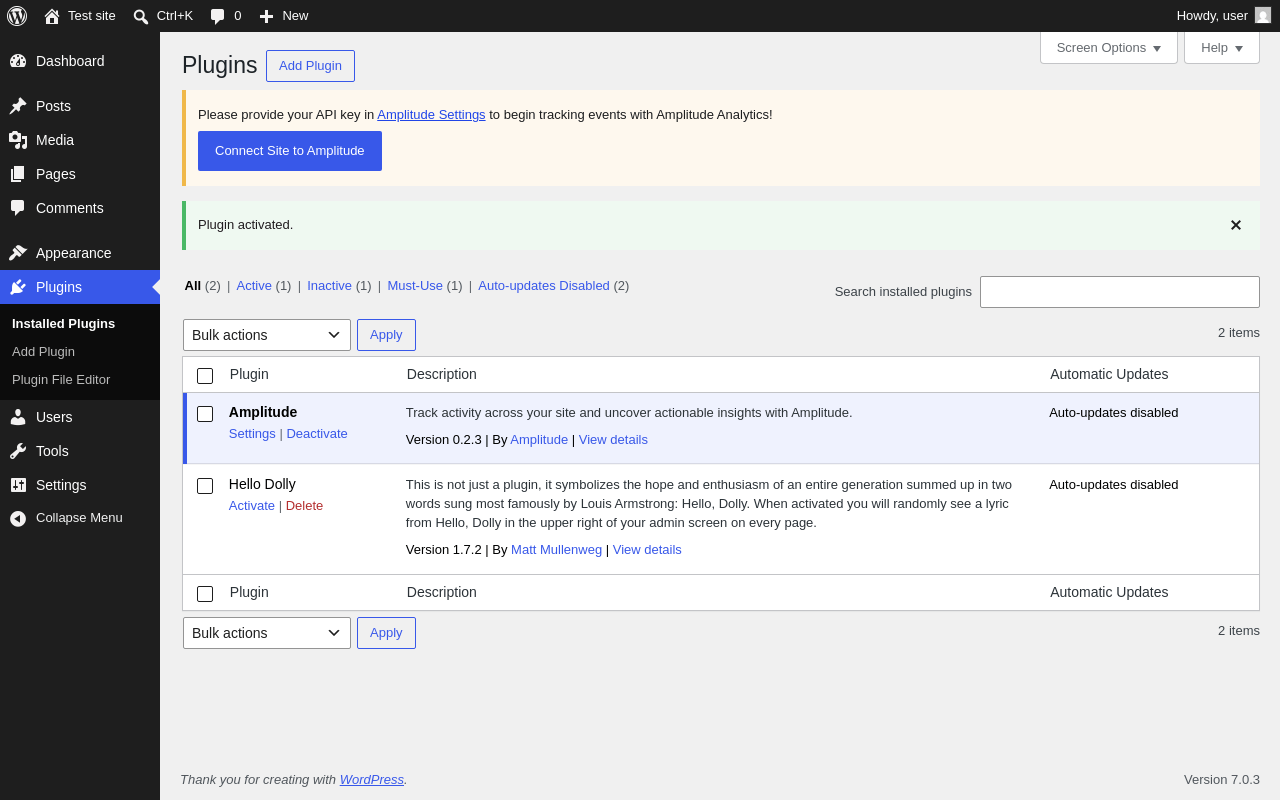This screenshot has width=1280, height=800.
Task: Focus the Search installed plugins field
Action: 1120,292
